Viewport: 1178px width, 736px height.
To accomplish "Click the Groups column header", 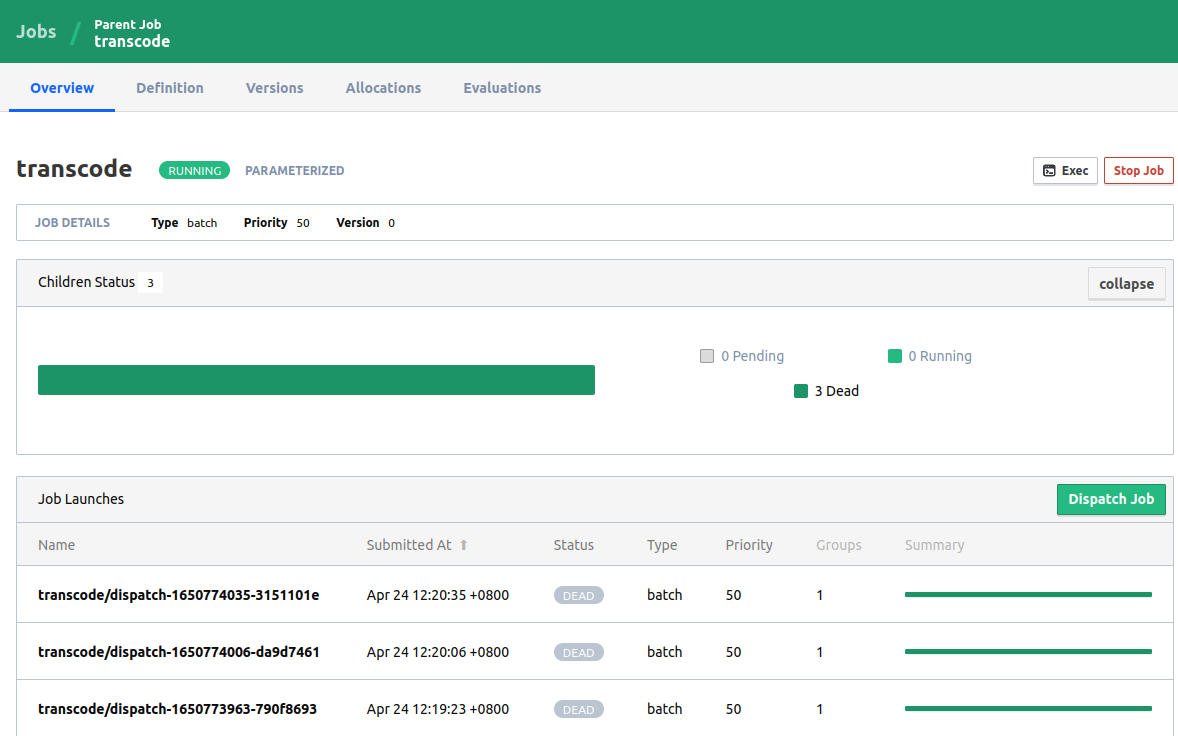I will 838,545.
